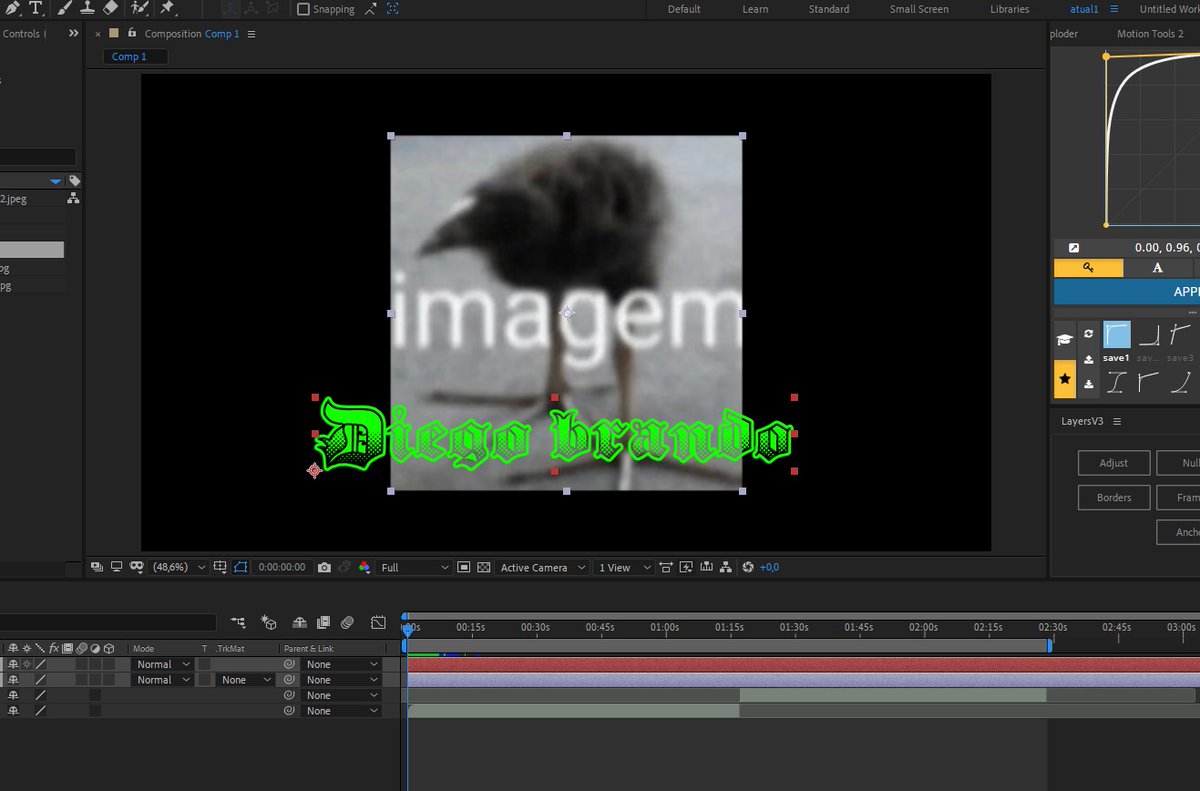This screenshot has height=791, width=1200.
Task: Click the Always Preview This View icon
Action: (x=97, y=567)
